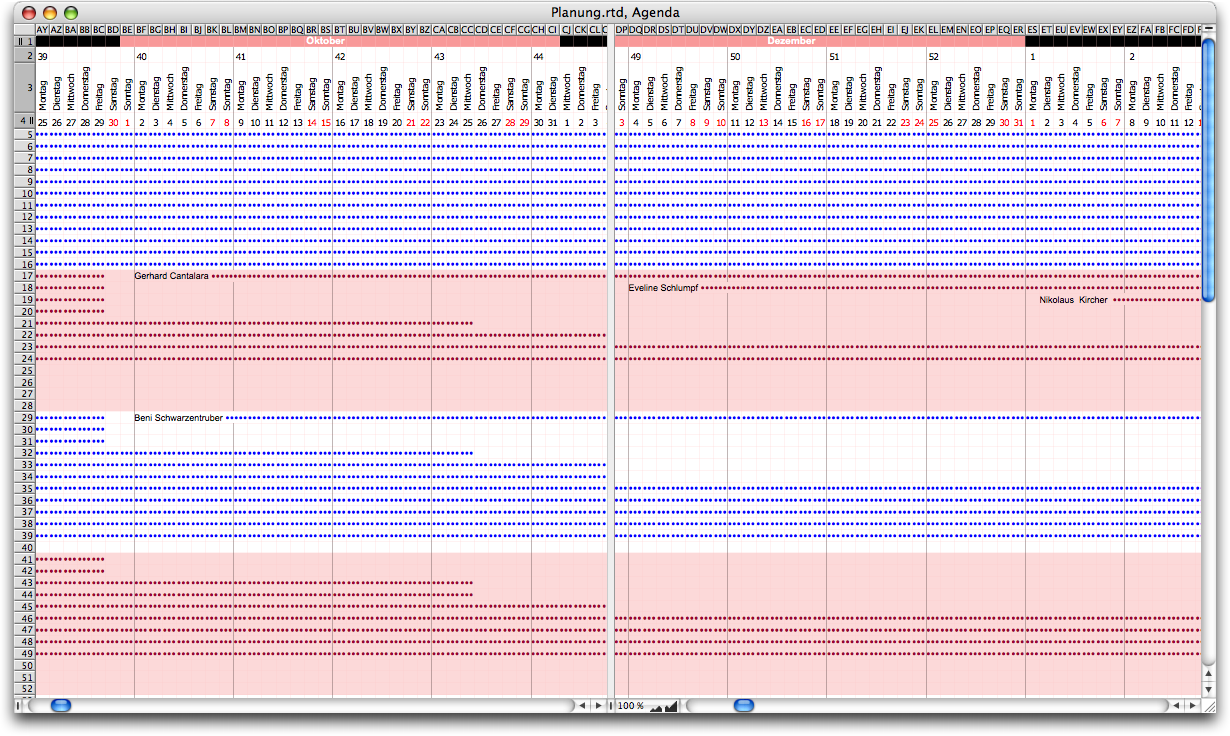The width and height of the screenshot is (1230, 736).
Task: Click the right pane horizontal scrollbar thumb
Action: tap(744, 706)
